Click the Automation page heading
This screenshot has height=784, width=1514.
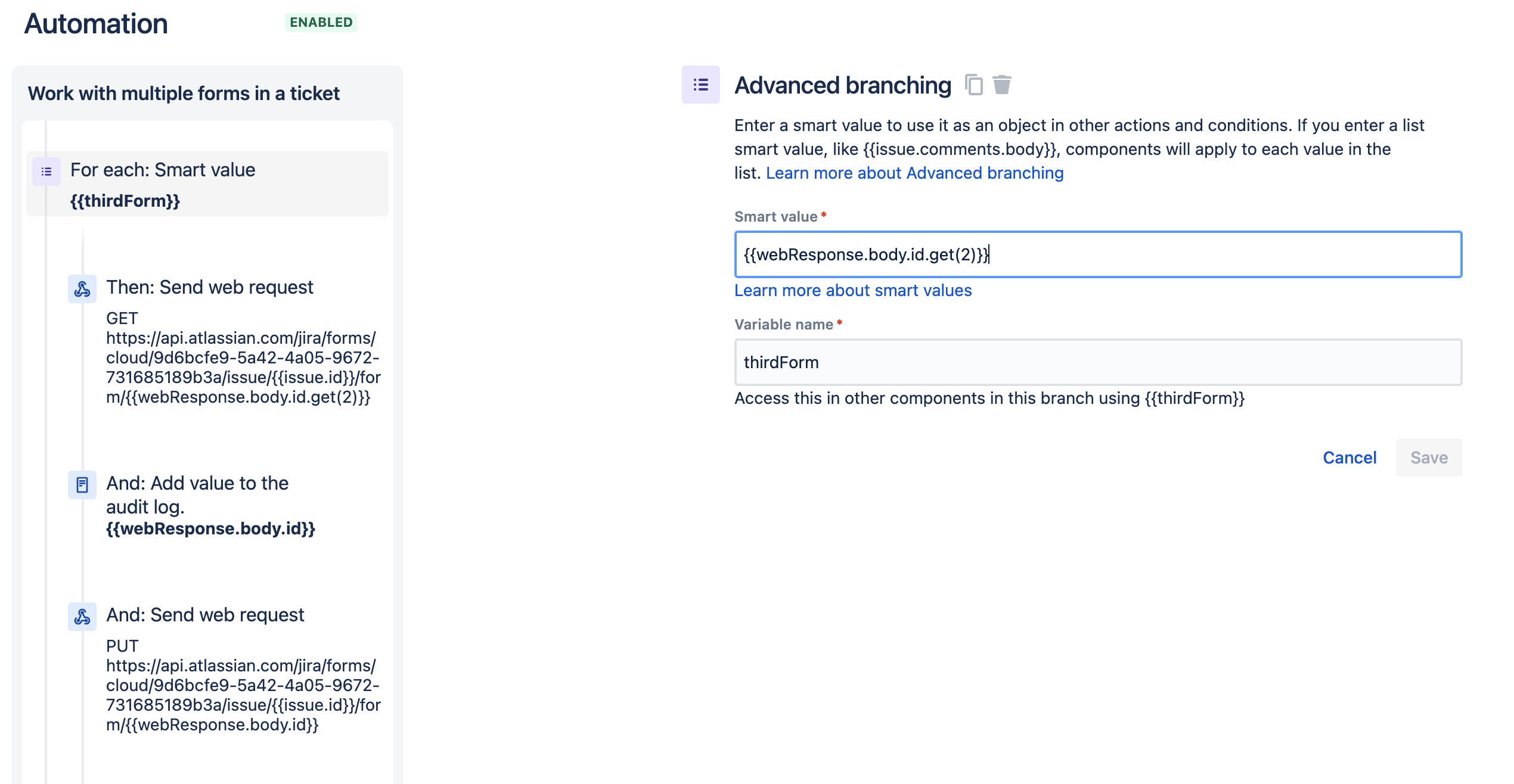coord(95,24)
